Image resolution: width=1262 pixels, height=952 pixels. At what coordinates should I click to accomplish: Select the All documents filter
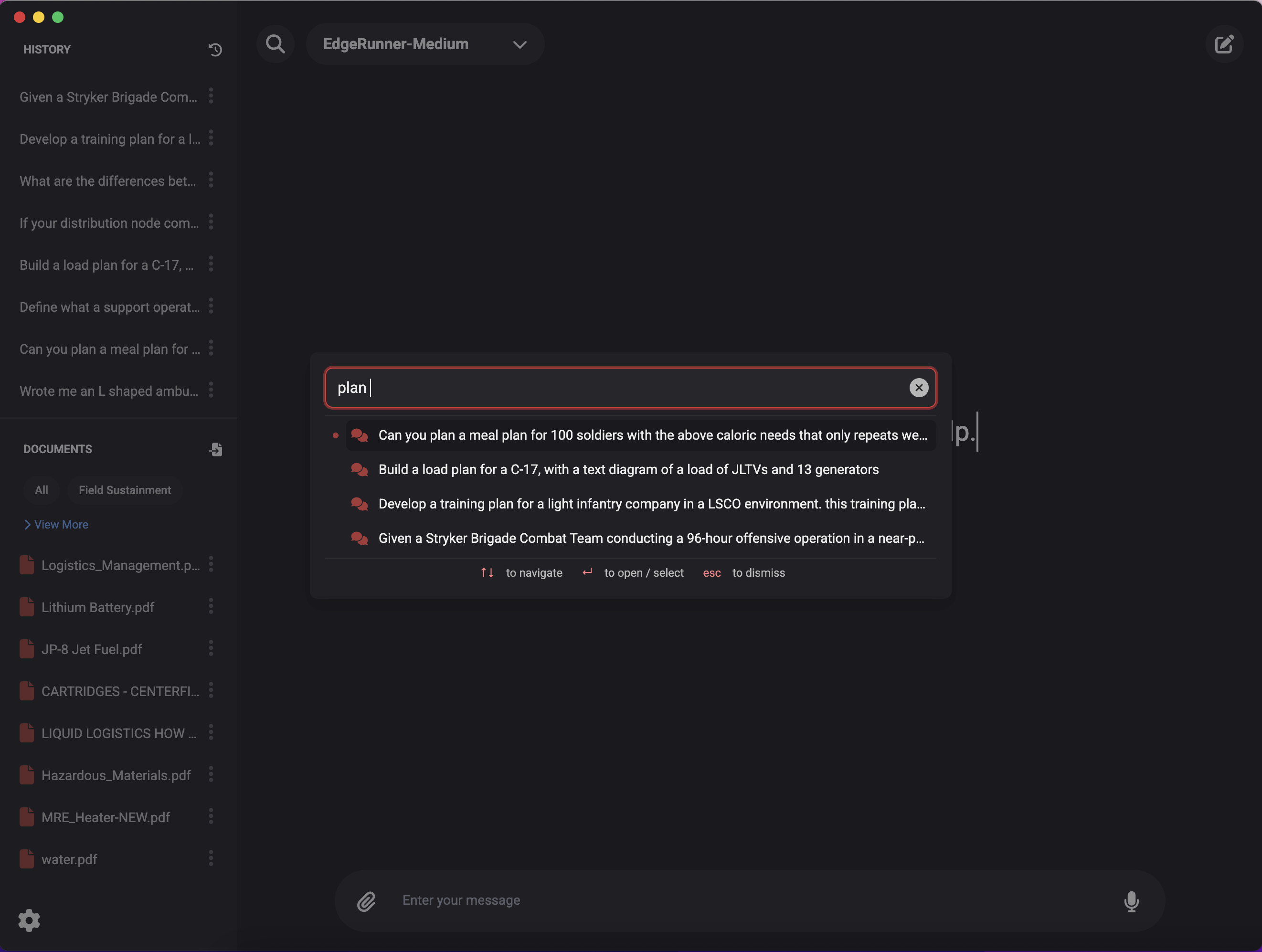[41, 490]
